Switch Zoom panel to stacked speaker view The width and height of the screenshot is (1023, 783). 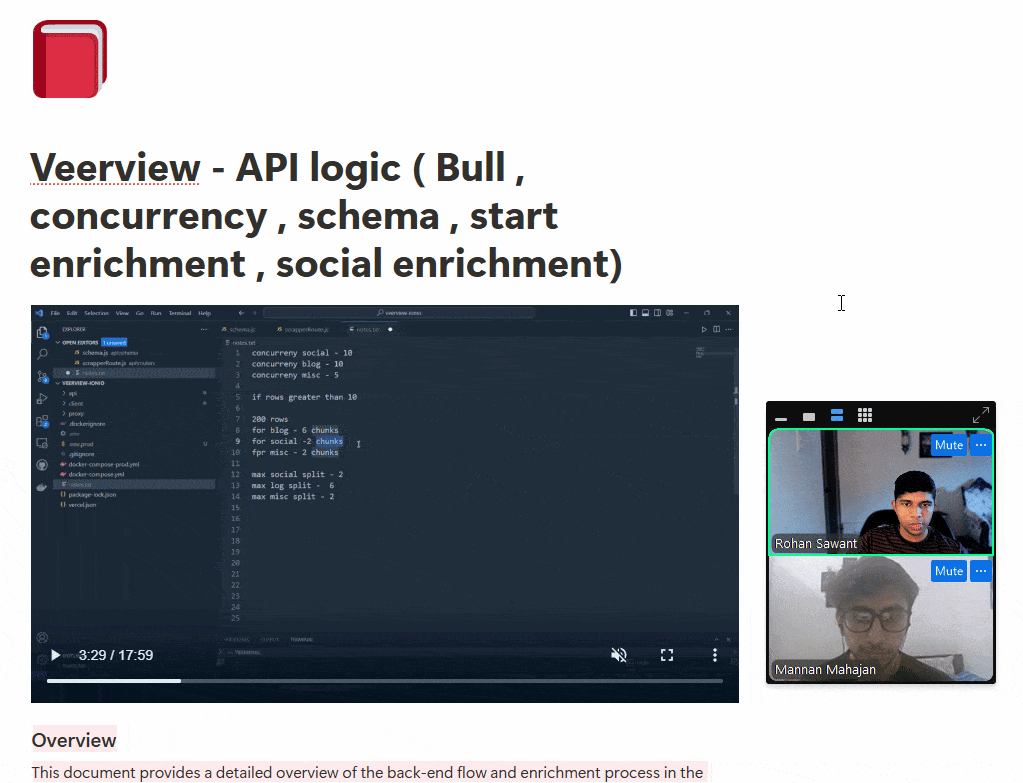tap(837, 415)
